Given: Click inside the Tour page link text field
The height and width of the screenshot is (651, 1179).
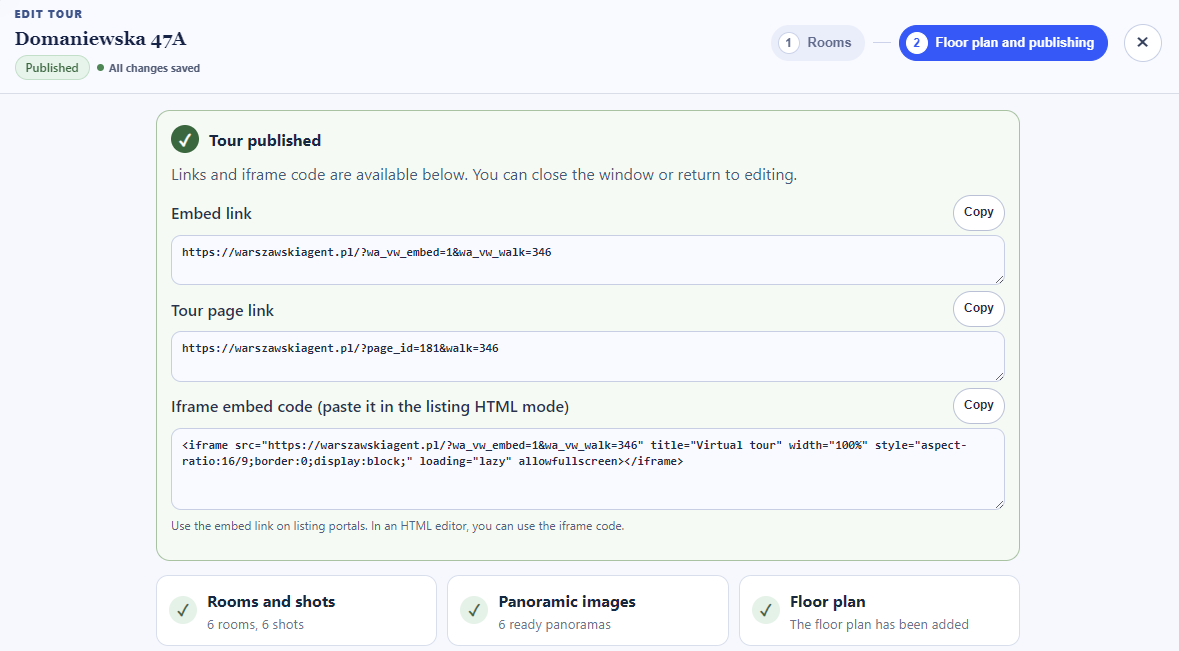Looking at the screenshot, I should [x=587, y=356].
